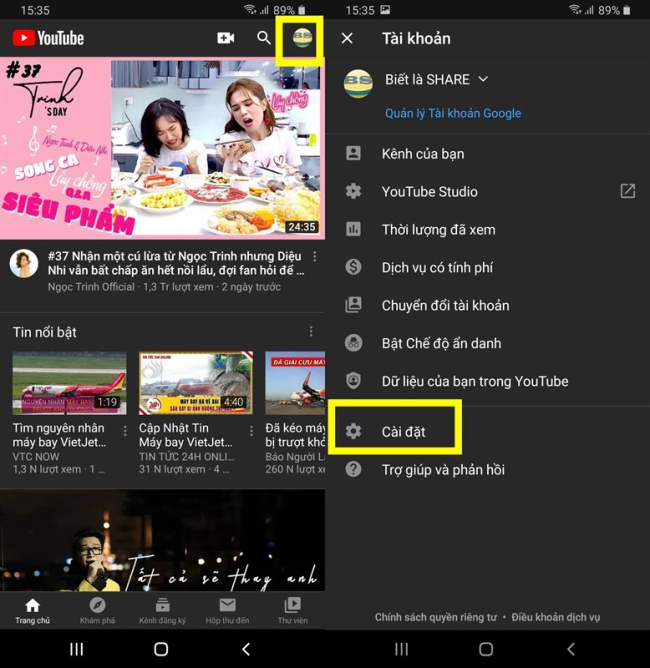Close the Tài khoản panel with X
The height and width of the screenshot is (668, 650).
click(x=347, y=38)
